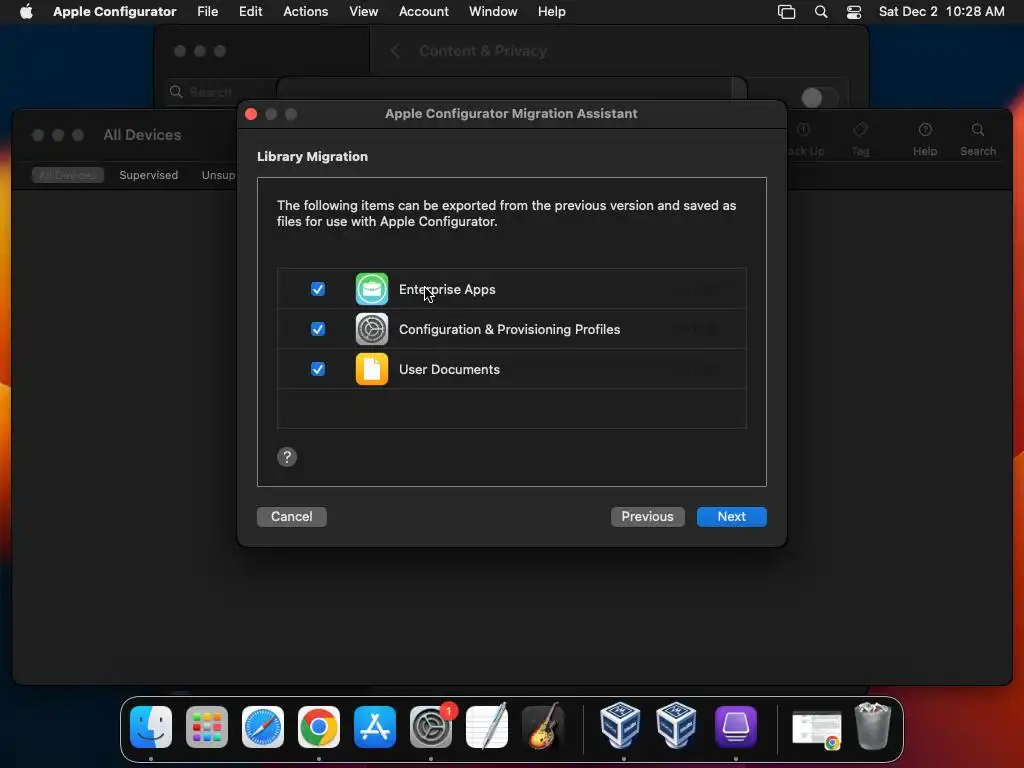Cancel the library migration

[291, 517]
